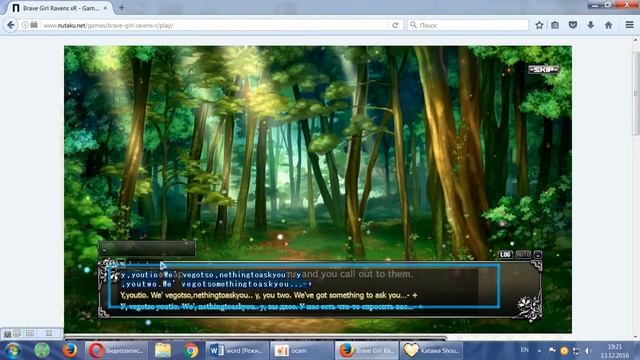The image size is (640, 360).
Task: Click the EN language indicator
Action: (524, 350)
